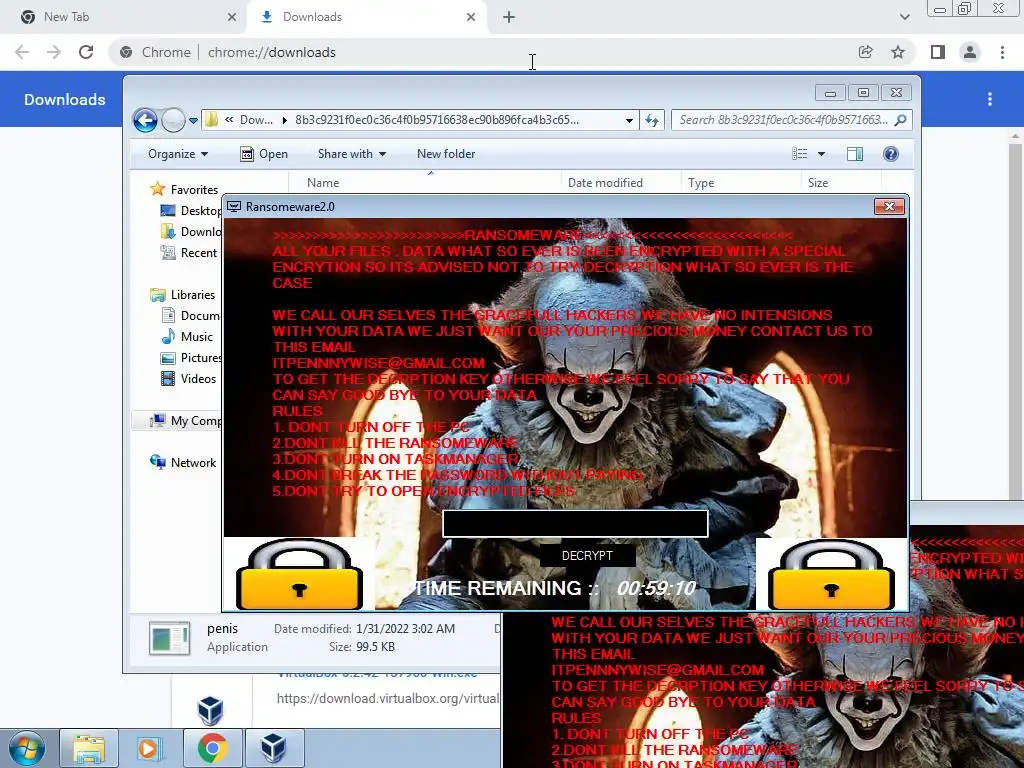The image size is (1024, 768).
Task: Toggle the Explorer preview pane
Action: [854, 154]
